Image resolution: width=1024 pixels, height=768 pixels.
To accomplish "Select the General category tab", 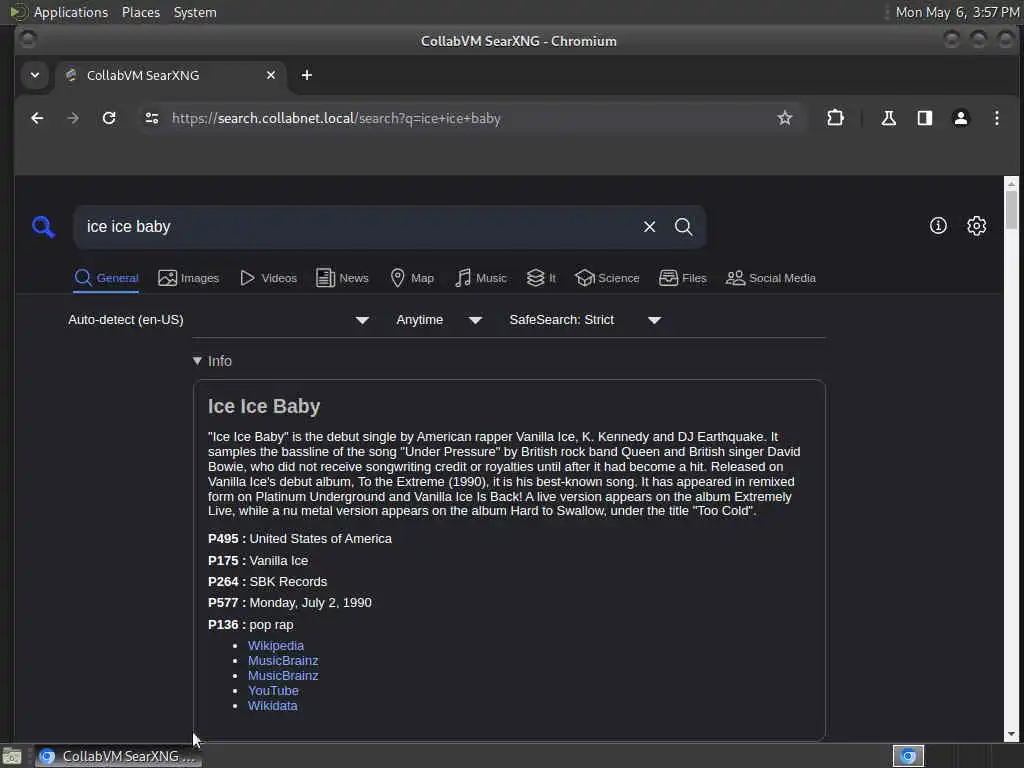I will (106, 278).
